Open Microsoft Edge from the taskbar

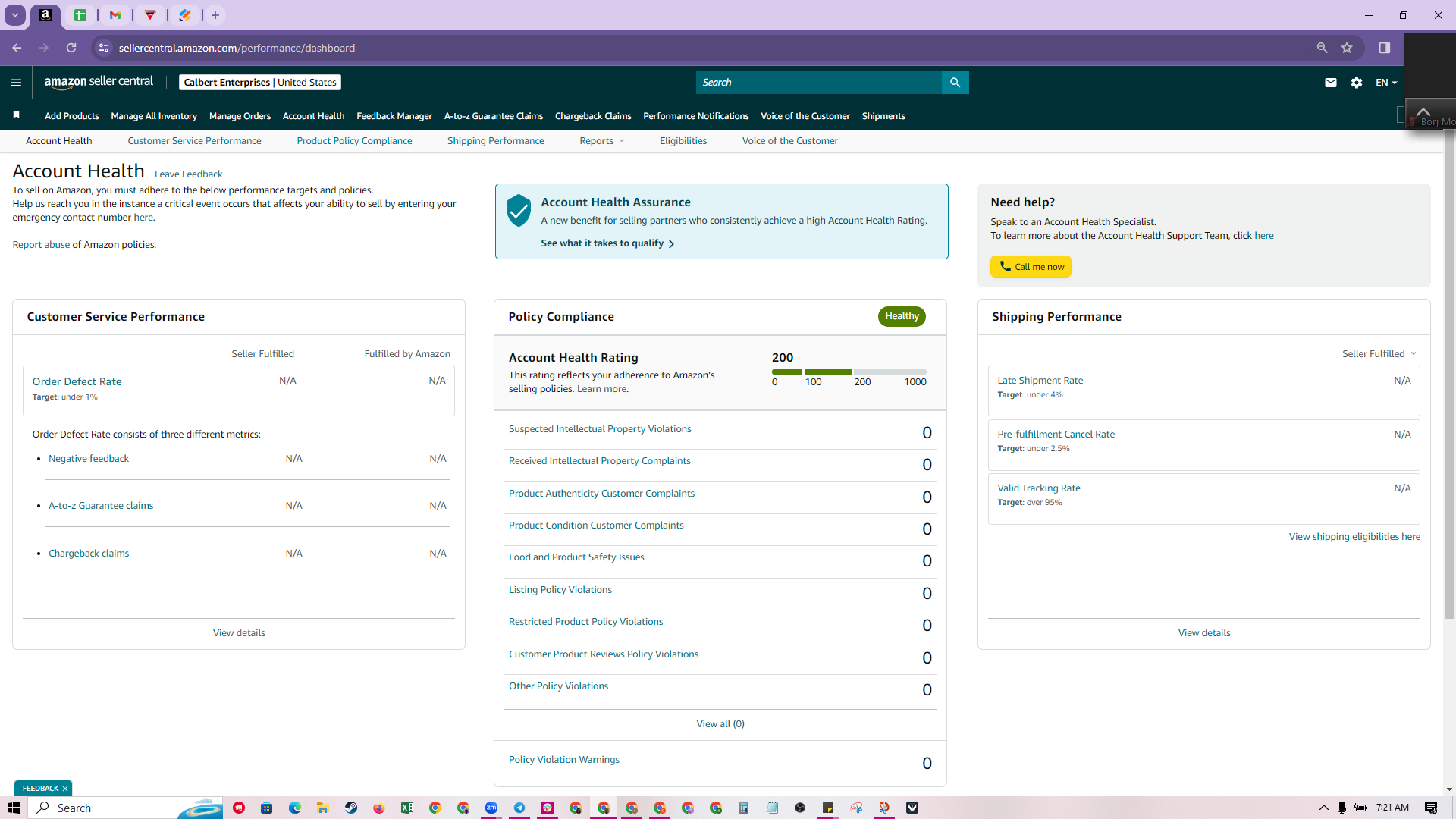(x=295, y=808)
